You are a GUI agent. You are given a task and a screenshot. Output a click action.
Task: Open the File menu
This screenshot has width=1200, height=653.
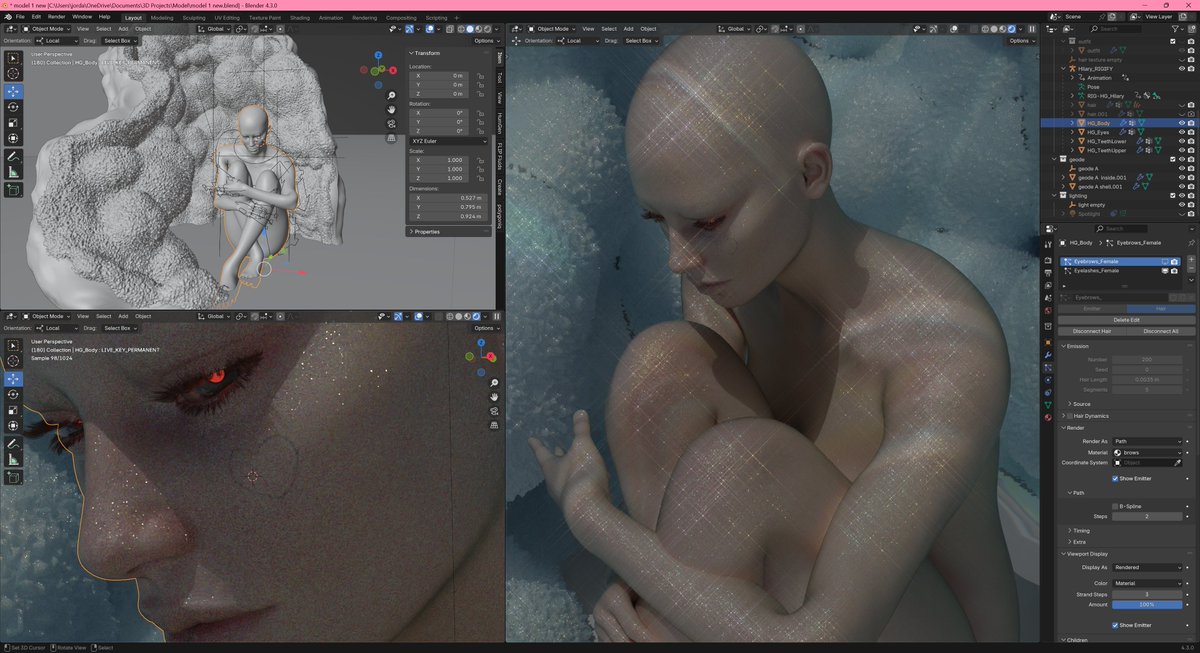point(20,17)
